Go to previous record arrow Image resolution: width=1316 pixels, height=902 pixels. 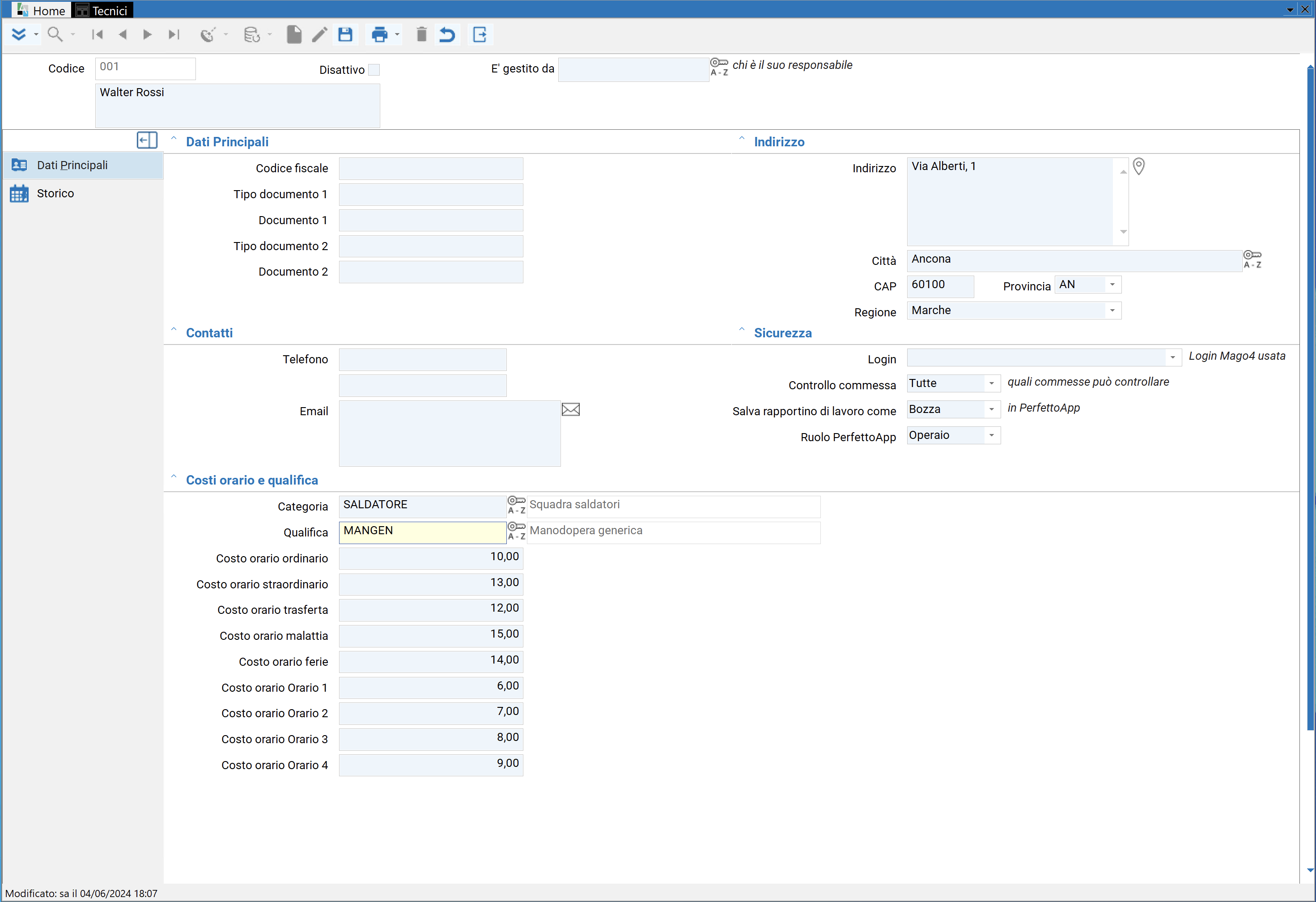tap(122, 34)
